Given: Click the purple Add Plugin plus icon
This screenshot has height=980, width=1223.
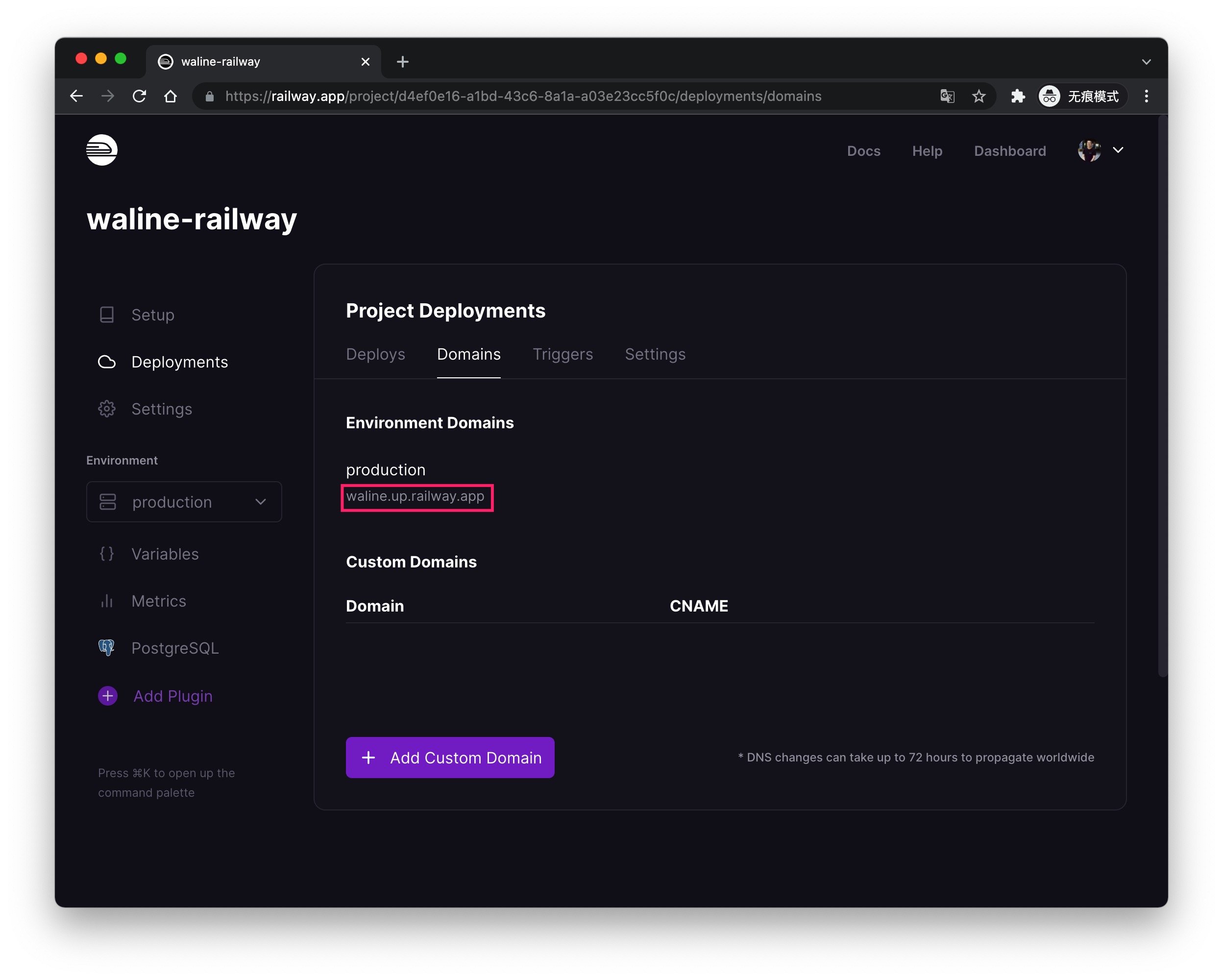Looking at the screenshot, I should pyautogui.click(x=108, y=696).
